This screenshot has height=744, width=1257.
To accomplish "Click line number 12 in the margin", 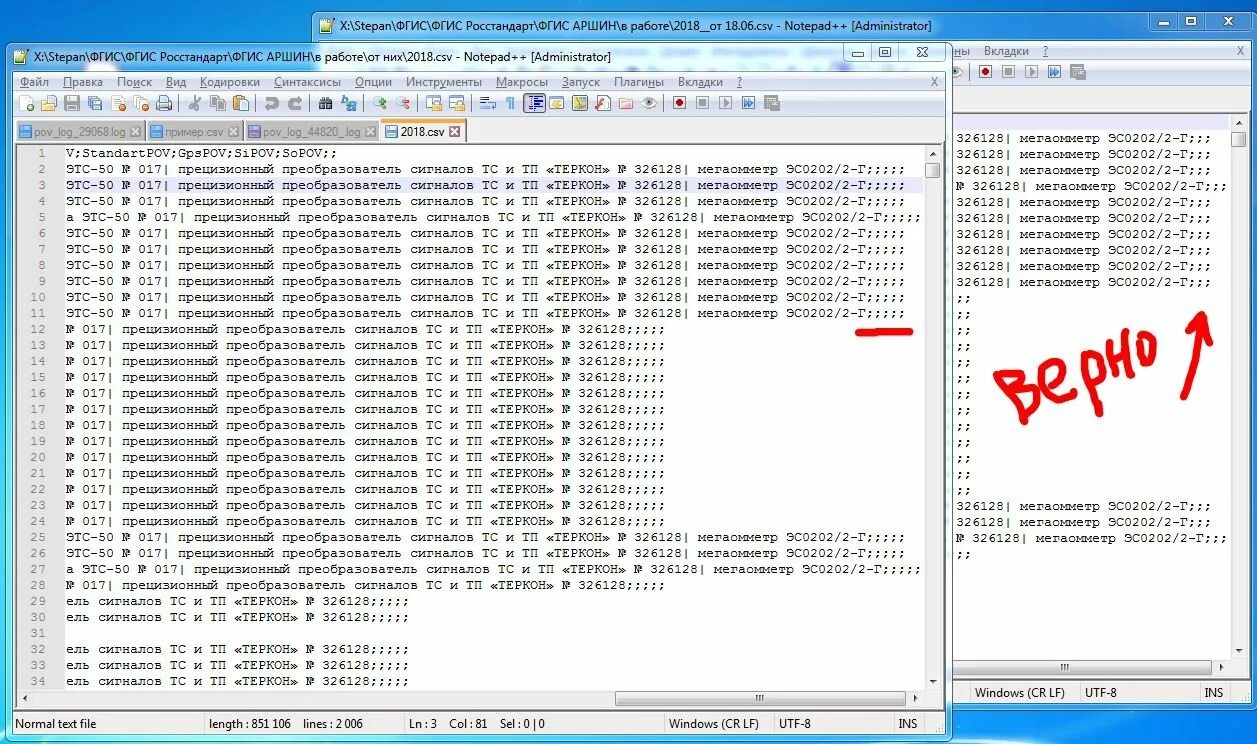I will pos(38,329).
